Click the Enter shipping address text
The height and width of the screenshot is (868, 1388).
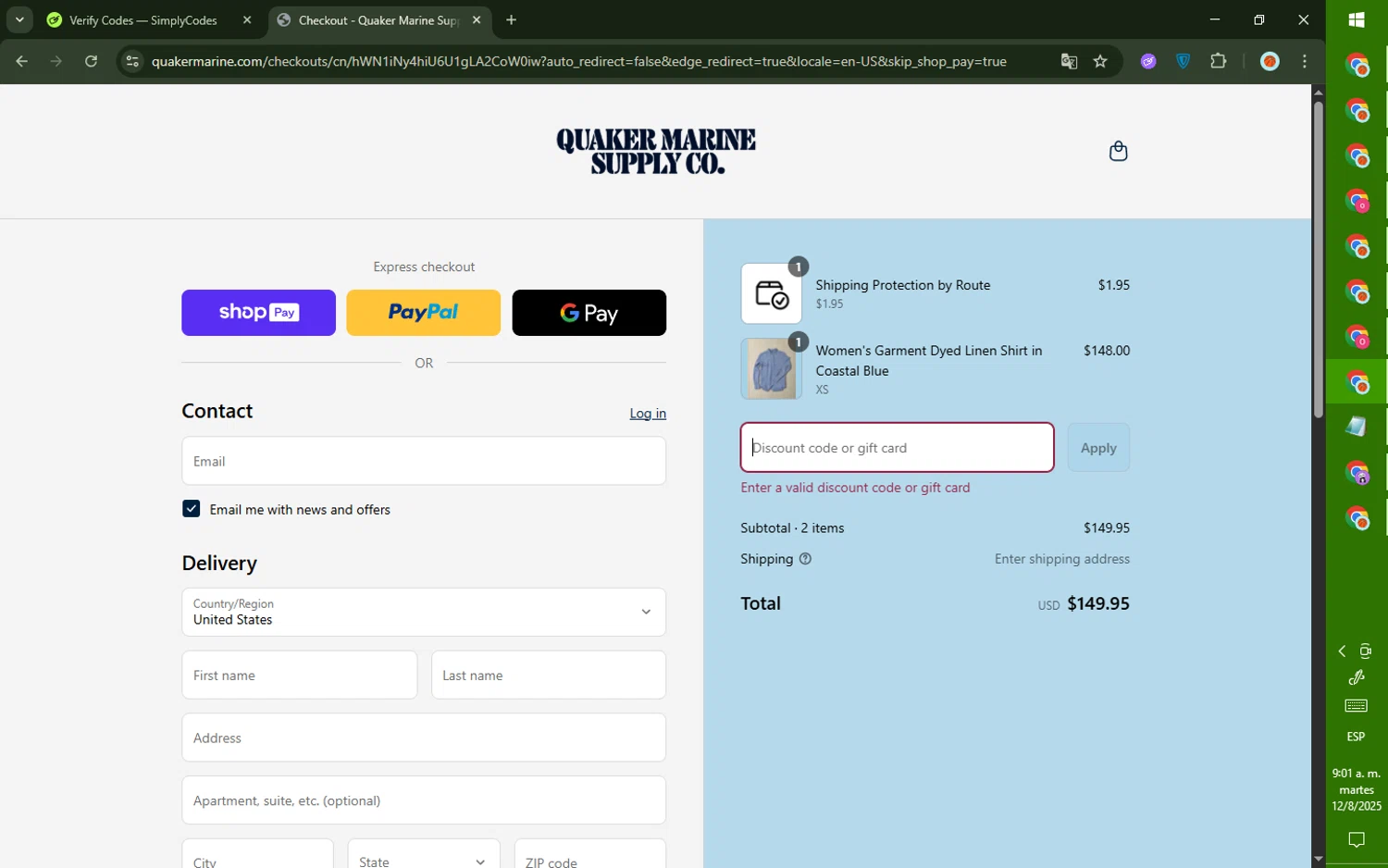[1062, 559]
